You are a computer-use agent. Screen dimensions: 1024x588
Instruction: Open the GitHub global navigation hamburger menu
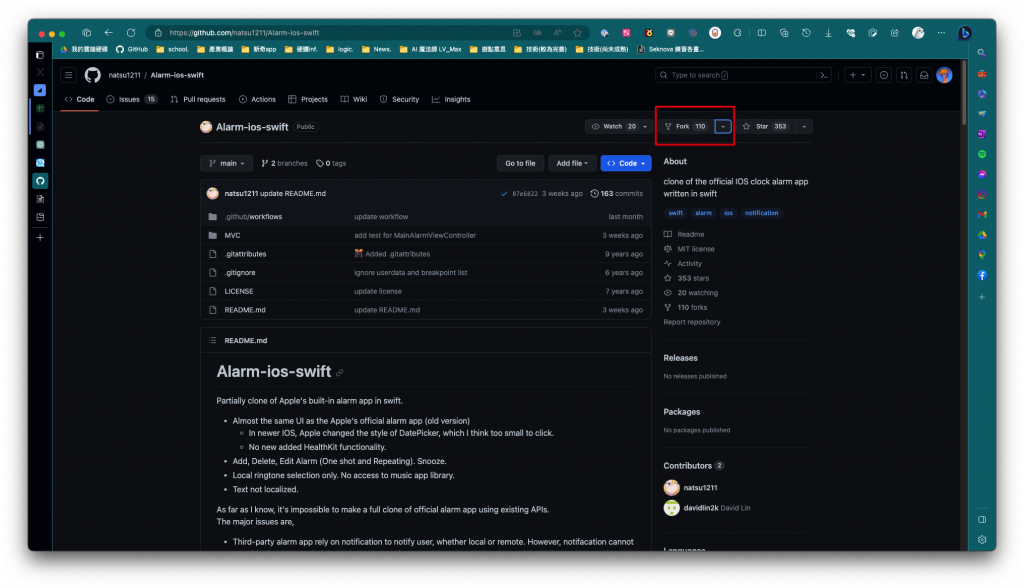[x=68, y=75]
